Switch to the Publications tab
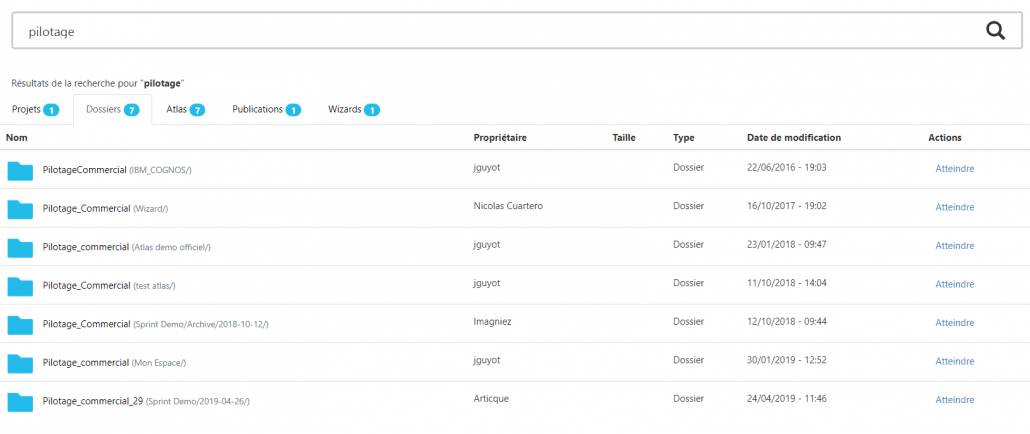Viewport: 1030px width, 434px height. 266,110
